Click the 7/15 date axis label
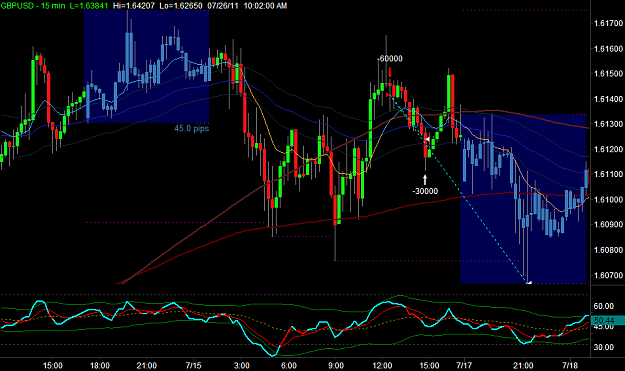 click(193, 365)
